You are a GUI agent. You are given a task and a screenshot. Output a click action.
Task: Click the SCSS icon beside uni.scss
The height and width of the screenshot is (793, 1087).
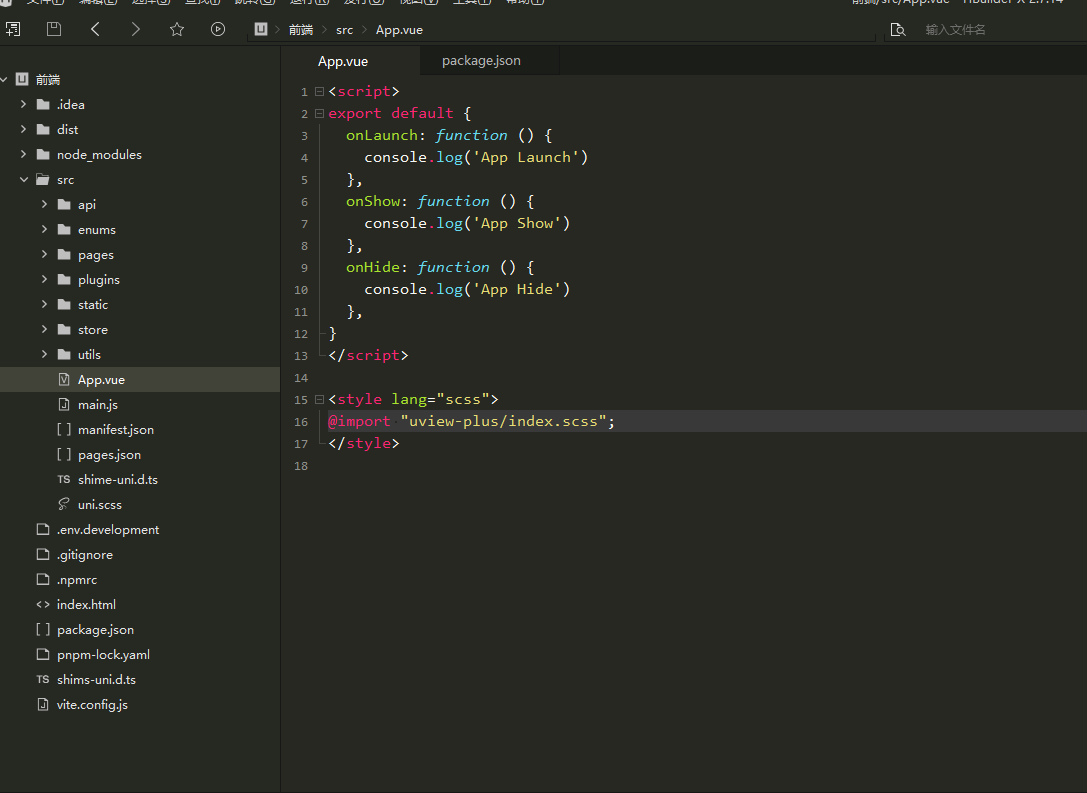(64, 504)
